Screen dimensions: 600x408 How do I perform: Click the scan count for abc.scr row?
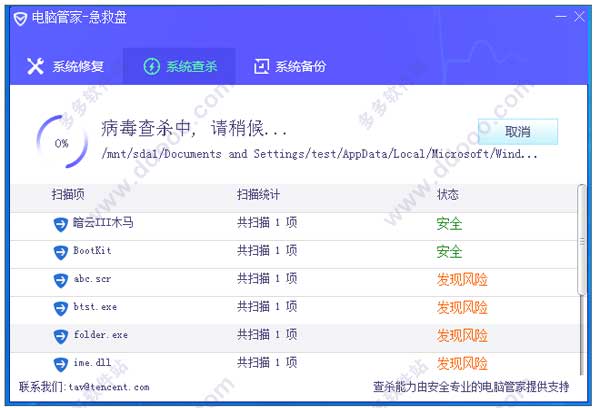[267, 279]
